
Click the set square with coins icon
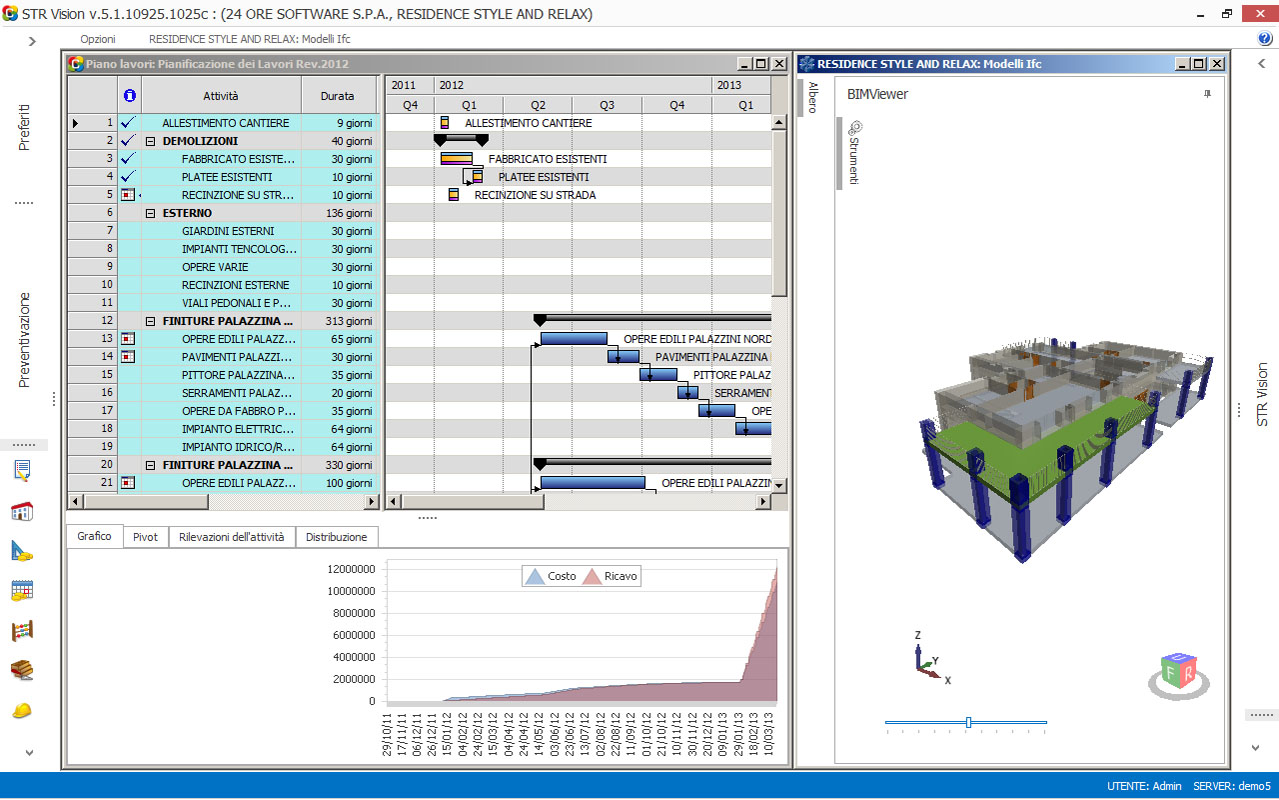22,551
